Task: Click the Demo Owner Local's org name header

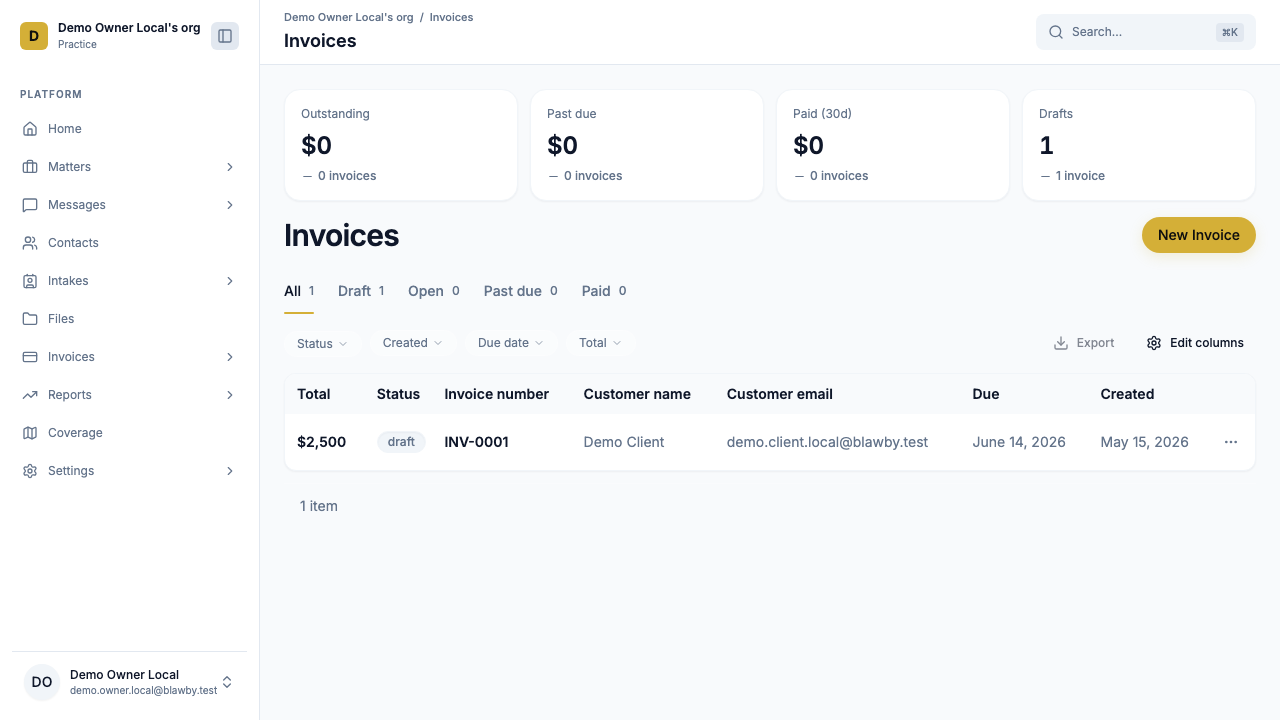Action: pyautogui.click(x=129, y=28)
